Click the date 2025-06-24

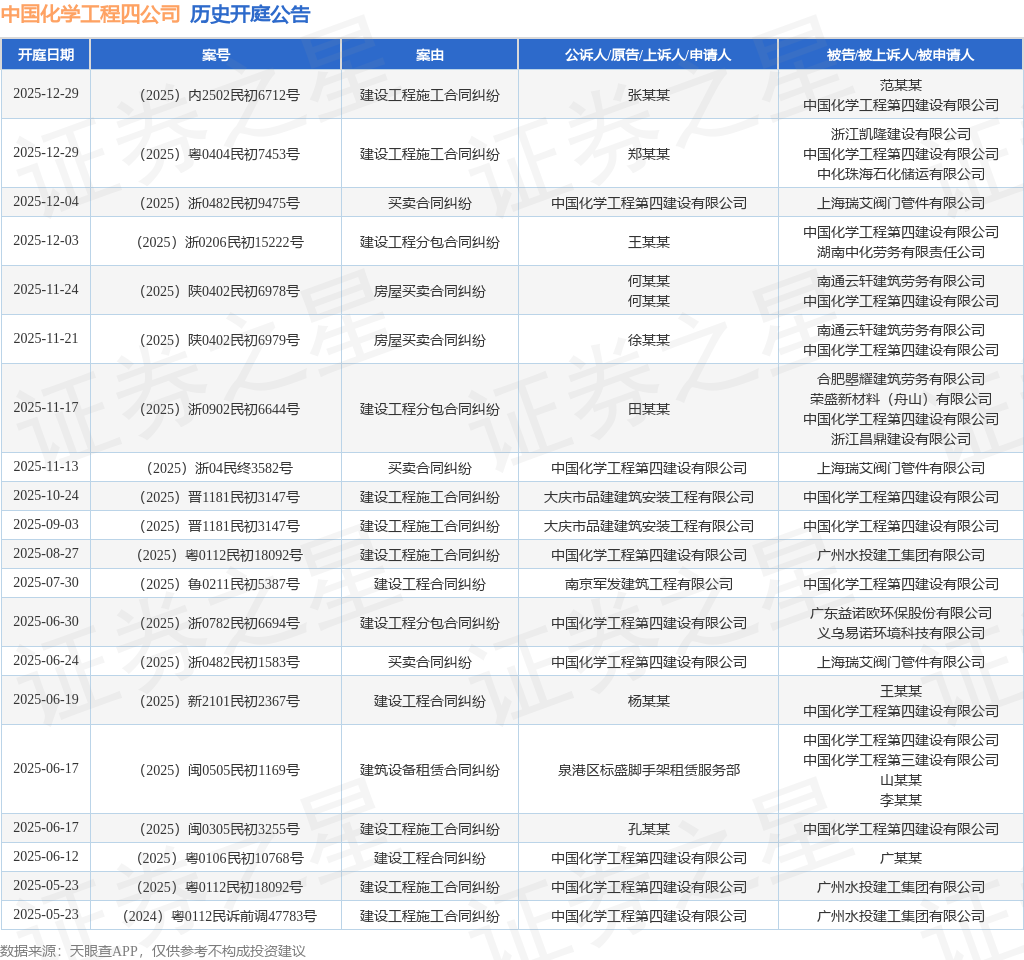click(46, 660)
